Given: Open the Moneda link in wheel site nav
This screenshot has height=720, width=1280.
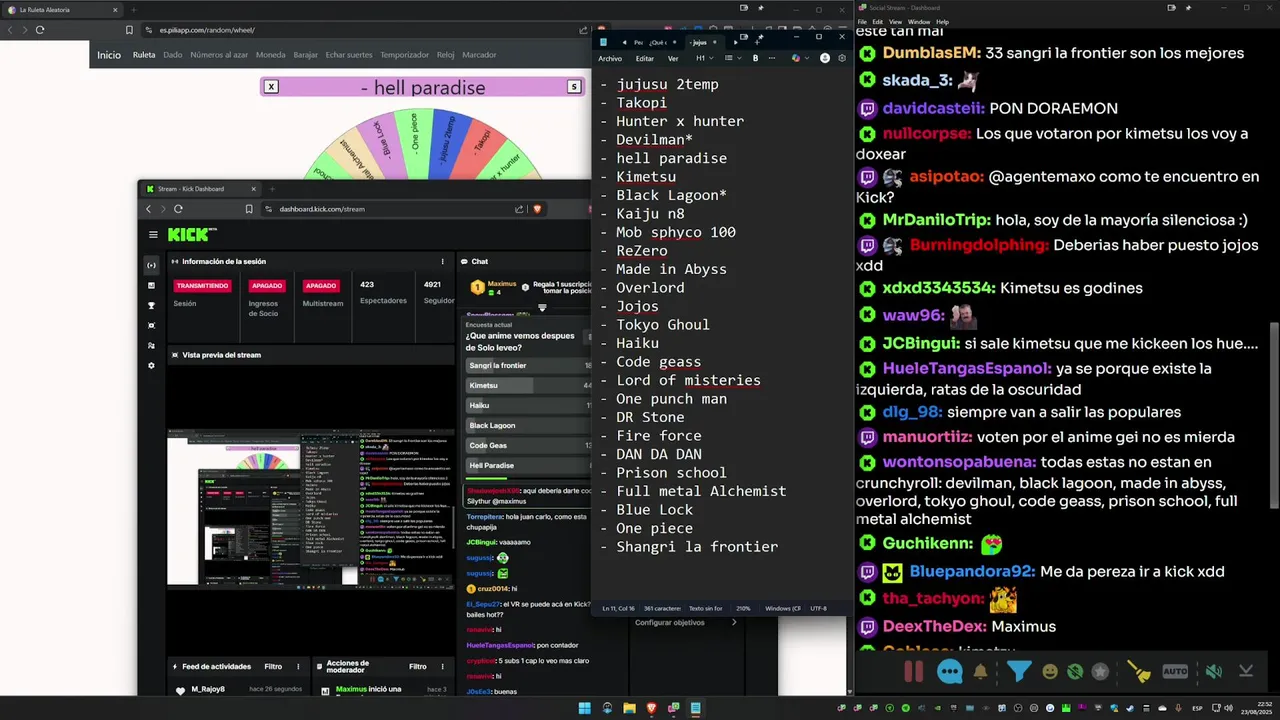Looking at the screenshot, I should (271, 55).
